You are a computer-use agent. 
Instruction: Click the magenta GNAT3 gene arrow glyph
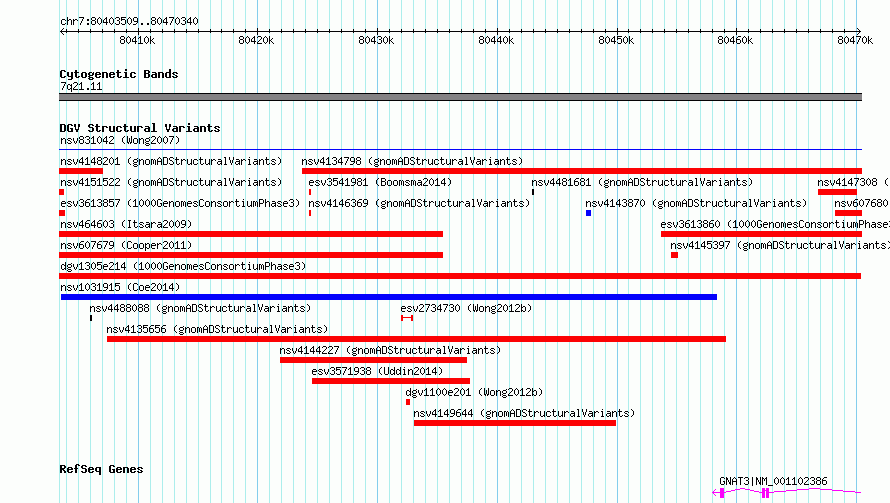click(787, 492)
